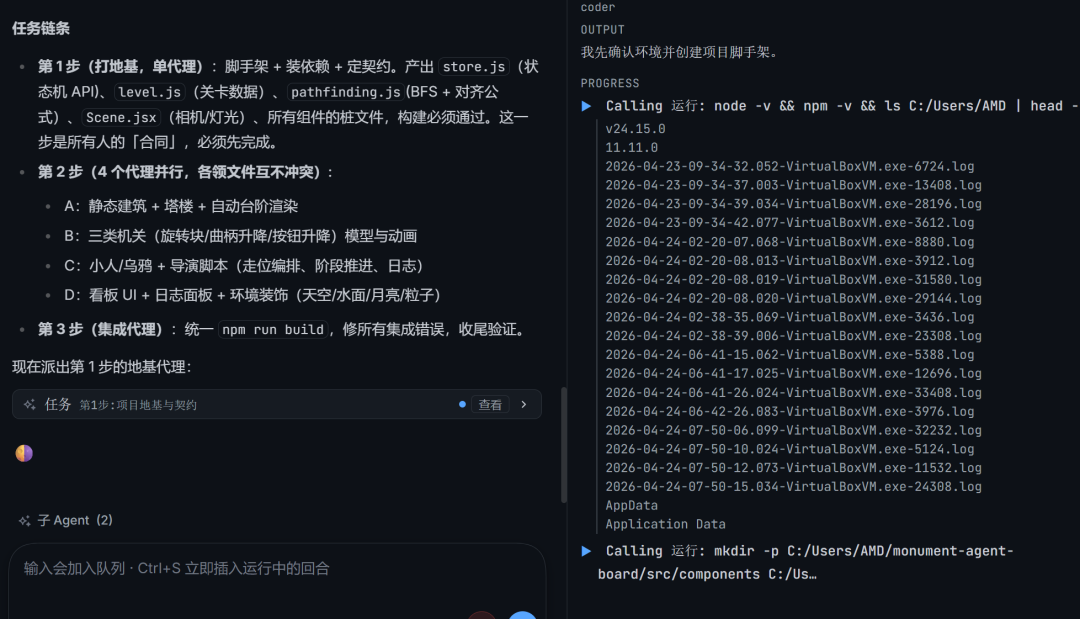Click the line 现在派出第 1 步的地基代理
The image size is (1080, 619).
coord(101,367)
